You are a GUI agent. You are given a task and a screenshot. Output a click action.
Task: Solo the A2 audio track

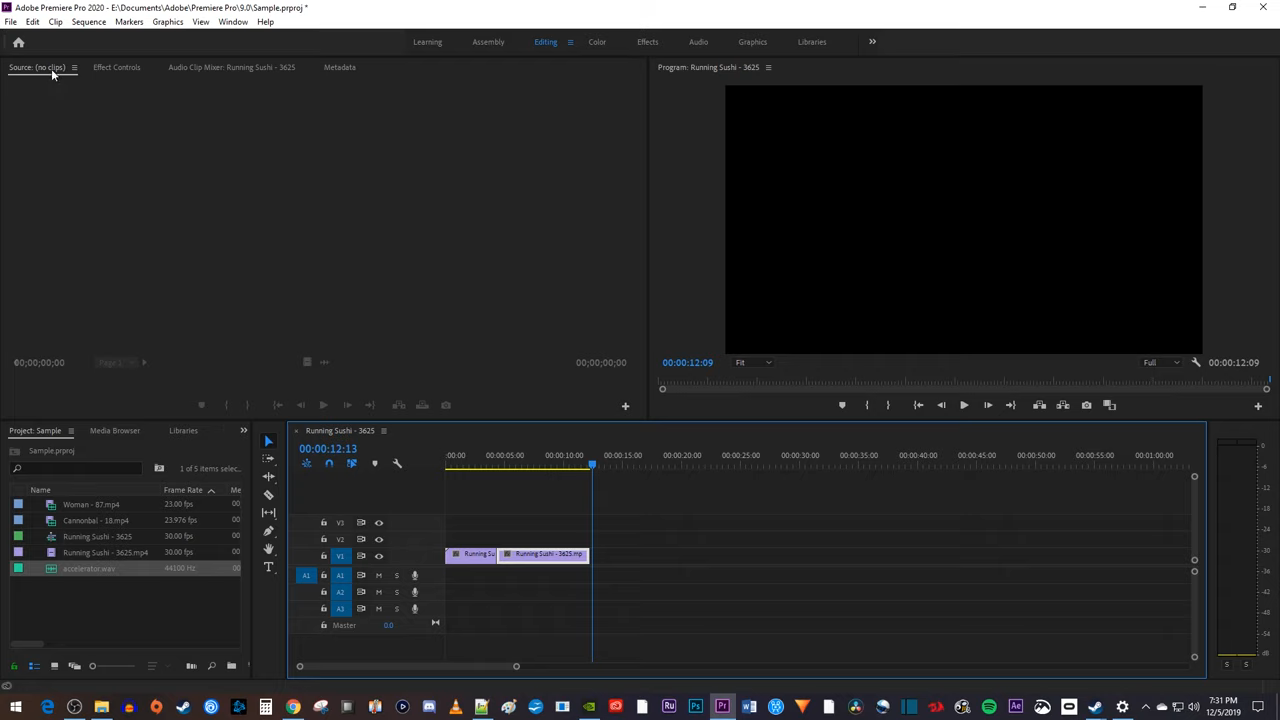[396, 592]
